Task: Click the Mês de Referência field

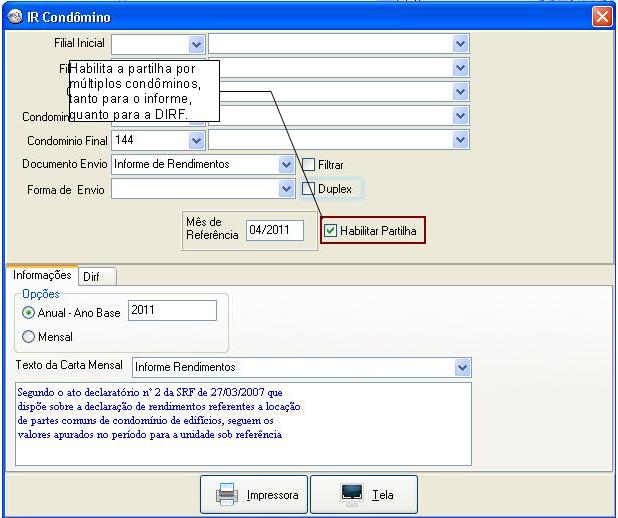Action: coord(273,230)
